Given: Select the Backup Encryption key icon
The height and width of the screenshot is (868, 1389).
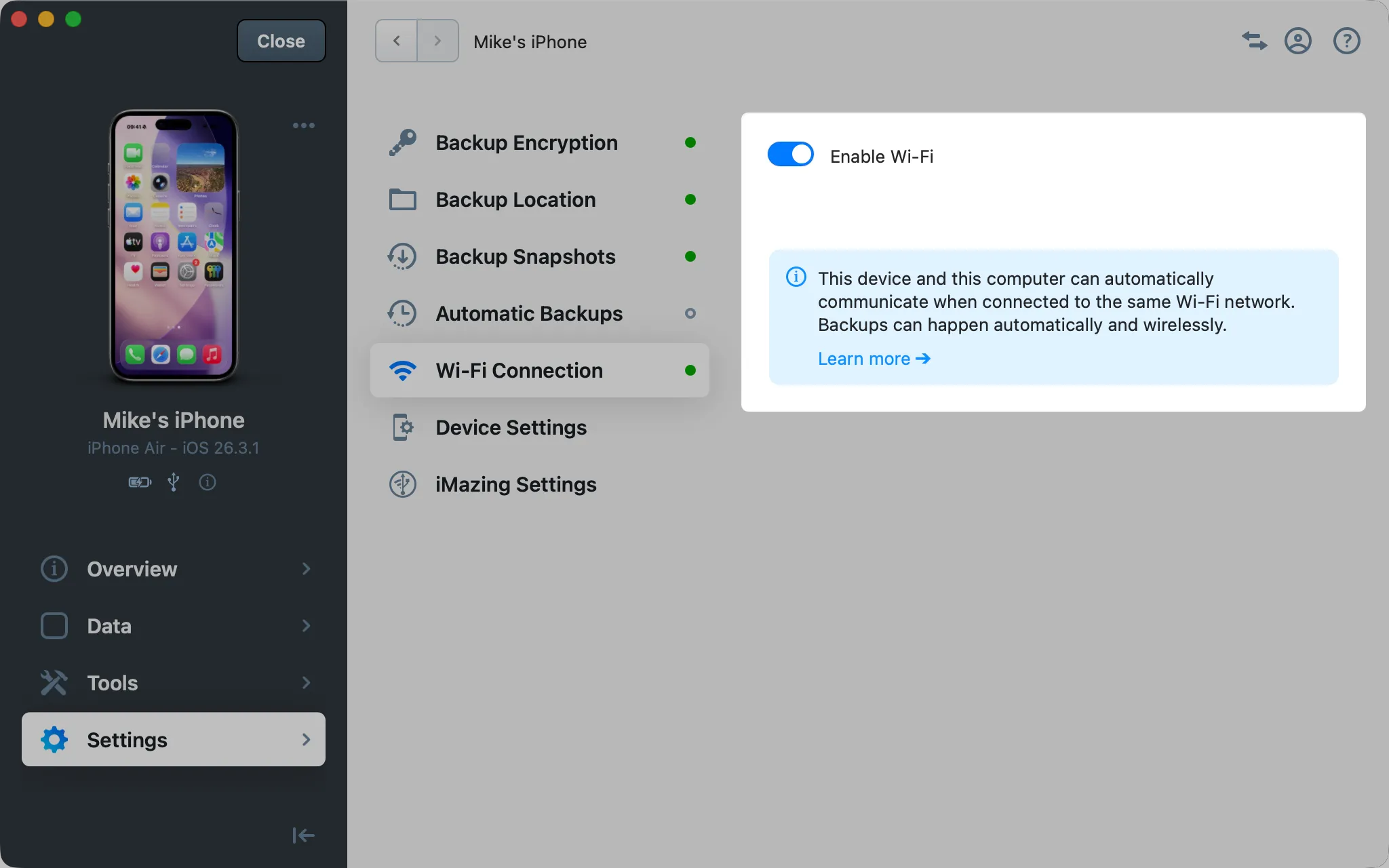Looking at the screenshot, I should pyautogui.click(x=403, y=142).
